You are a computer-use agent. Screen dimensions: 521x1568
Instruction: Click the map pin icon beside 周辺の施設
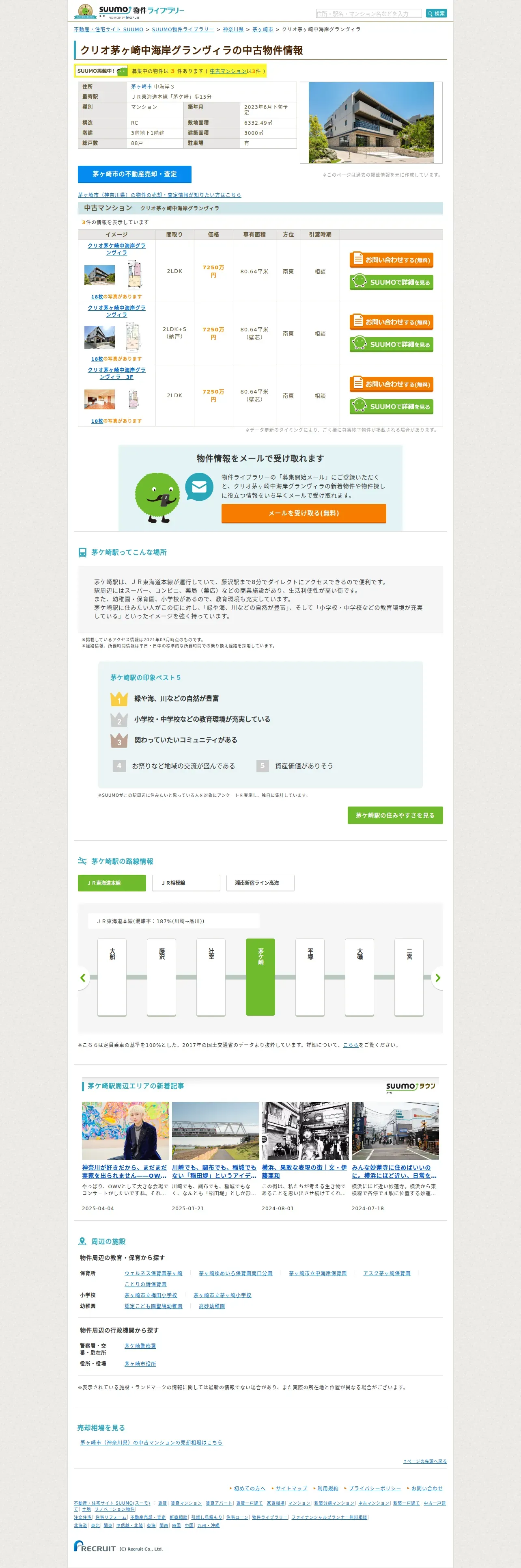[x=82, y=1241]
